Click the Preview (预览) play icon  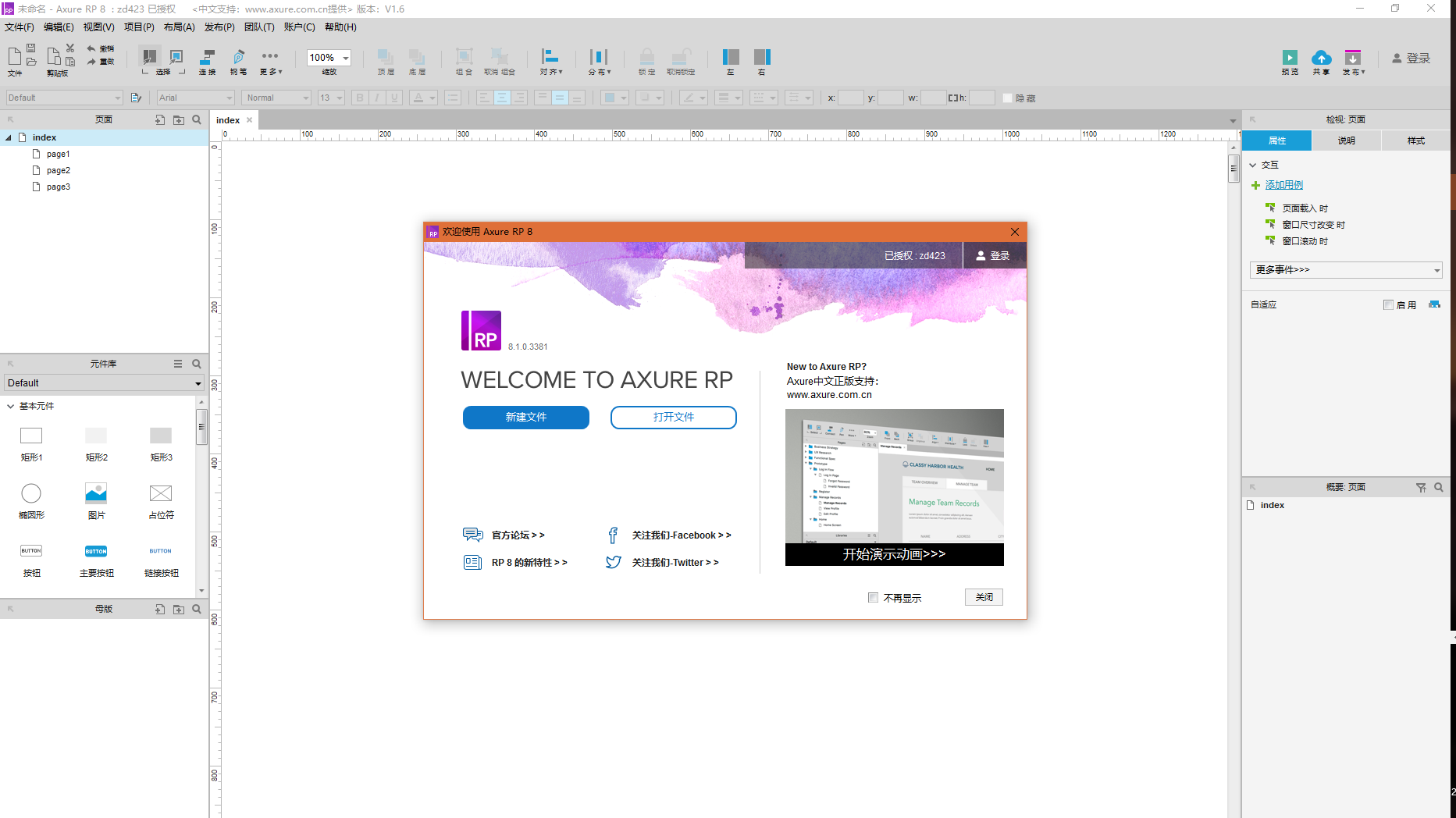(1290, 57)
